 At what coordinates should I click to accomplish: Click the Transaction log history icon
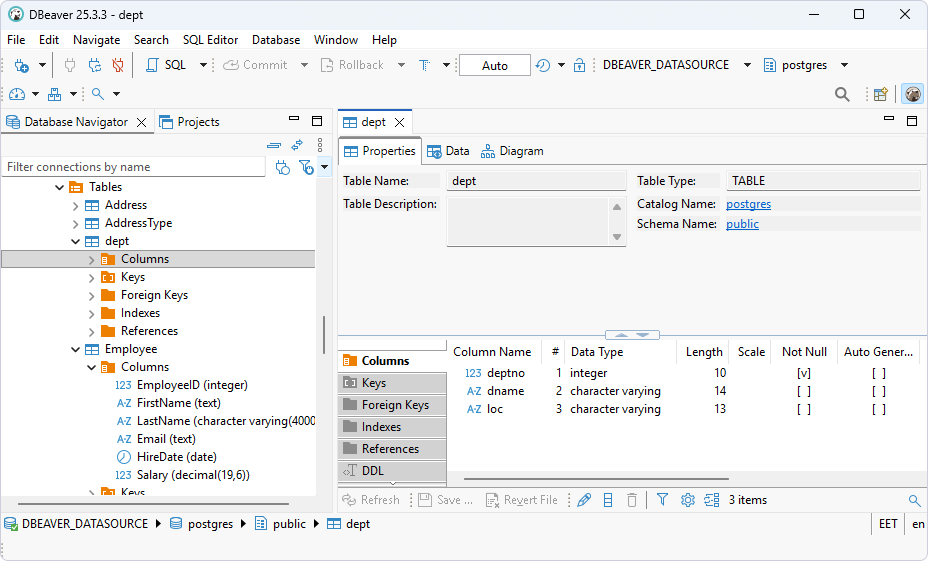coord(543,65)
